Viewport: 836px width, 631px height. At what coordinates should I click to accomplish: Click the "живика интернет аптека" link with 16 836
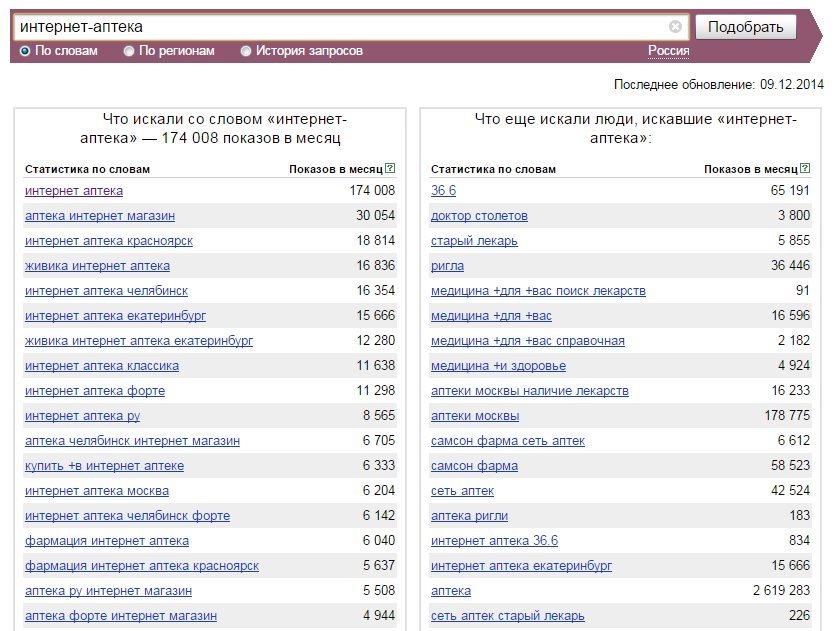pos(98,266)
